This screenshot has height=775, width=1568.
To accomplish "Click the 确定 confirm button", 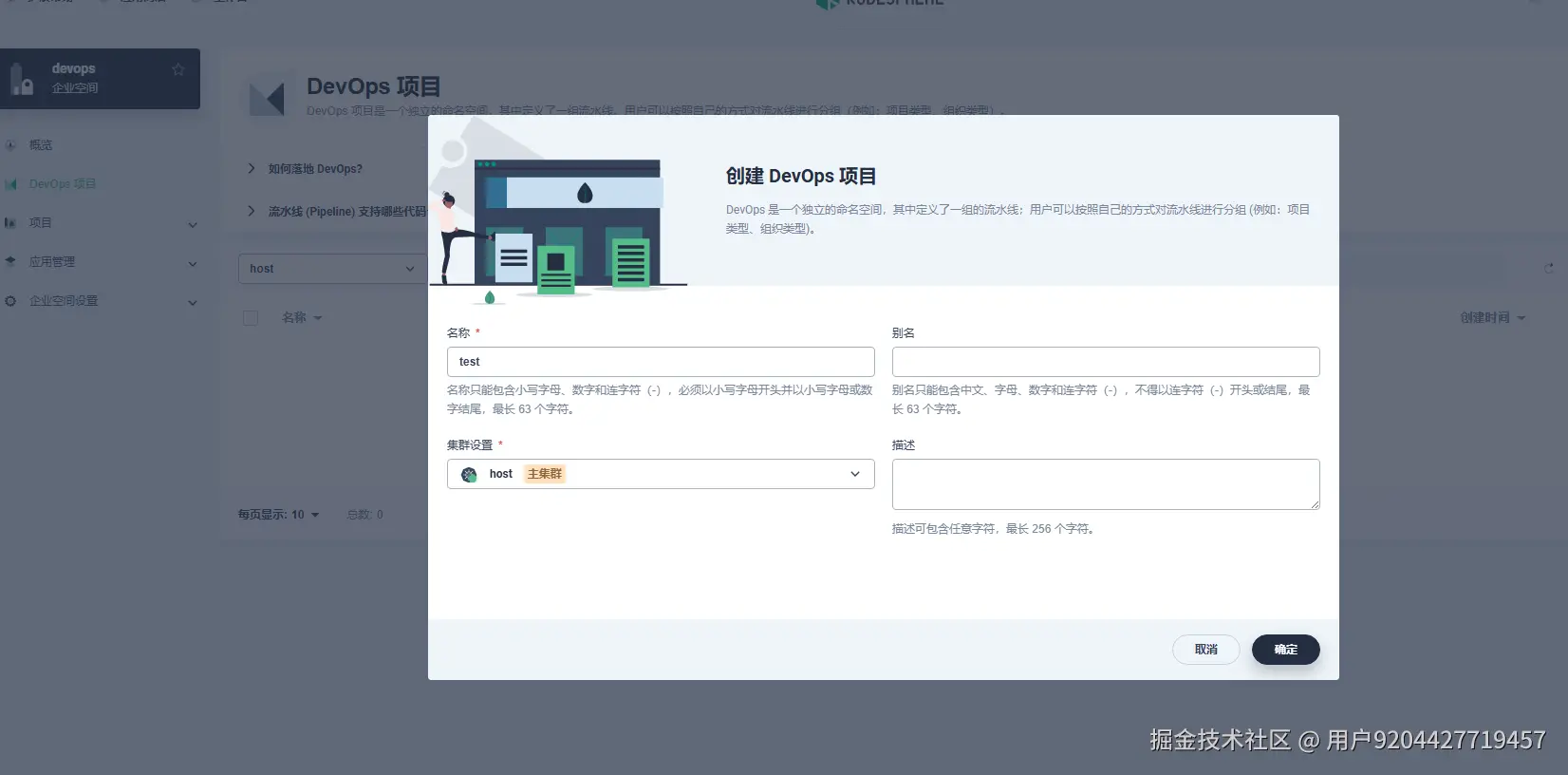I will click(1285, 650).
